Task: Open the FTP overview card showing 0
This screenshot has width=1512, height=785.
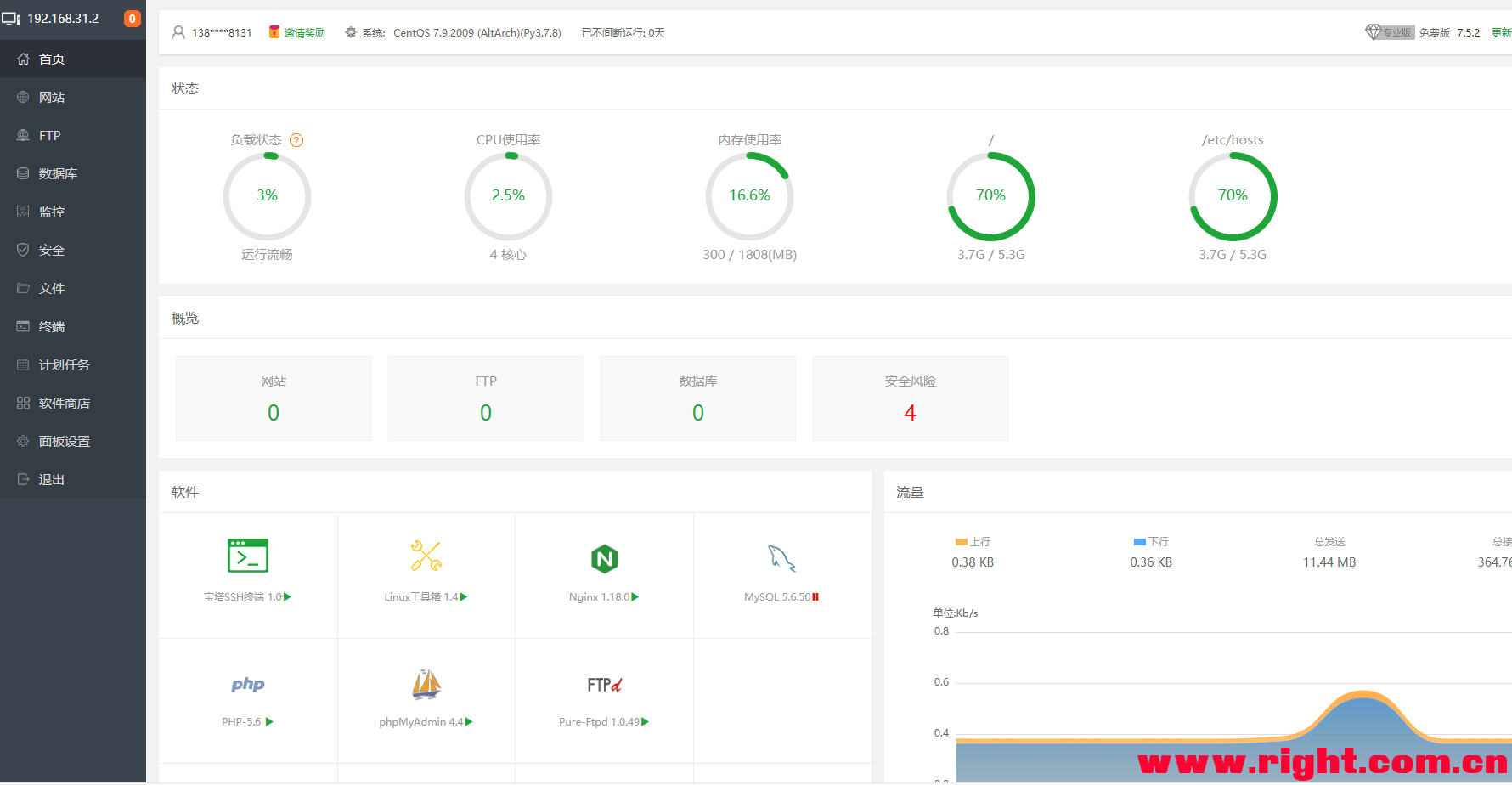Action: coord(486,398)
